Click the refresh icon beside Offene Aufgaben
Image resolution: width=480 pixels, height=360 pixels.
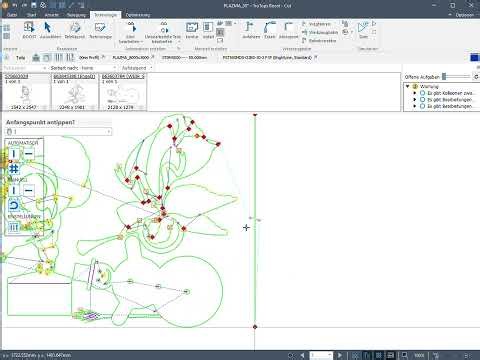tap(476, 77)
